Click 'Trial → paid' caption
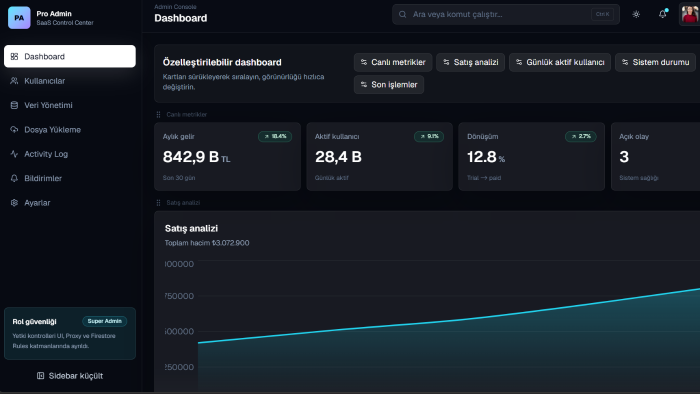Screen dimensions: 700x394 point(484,178)
